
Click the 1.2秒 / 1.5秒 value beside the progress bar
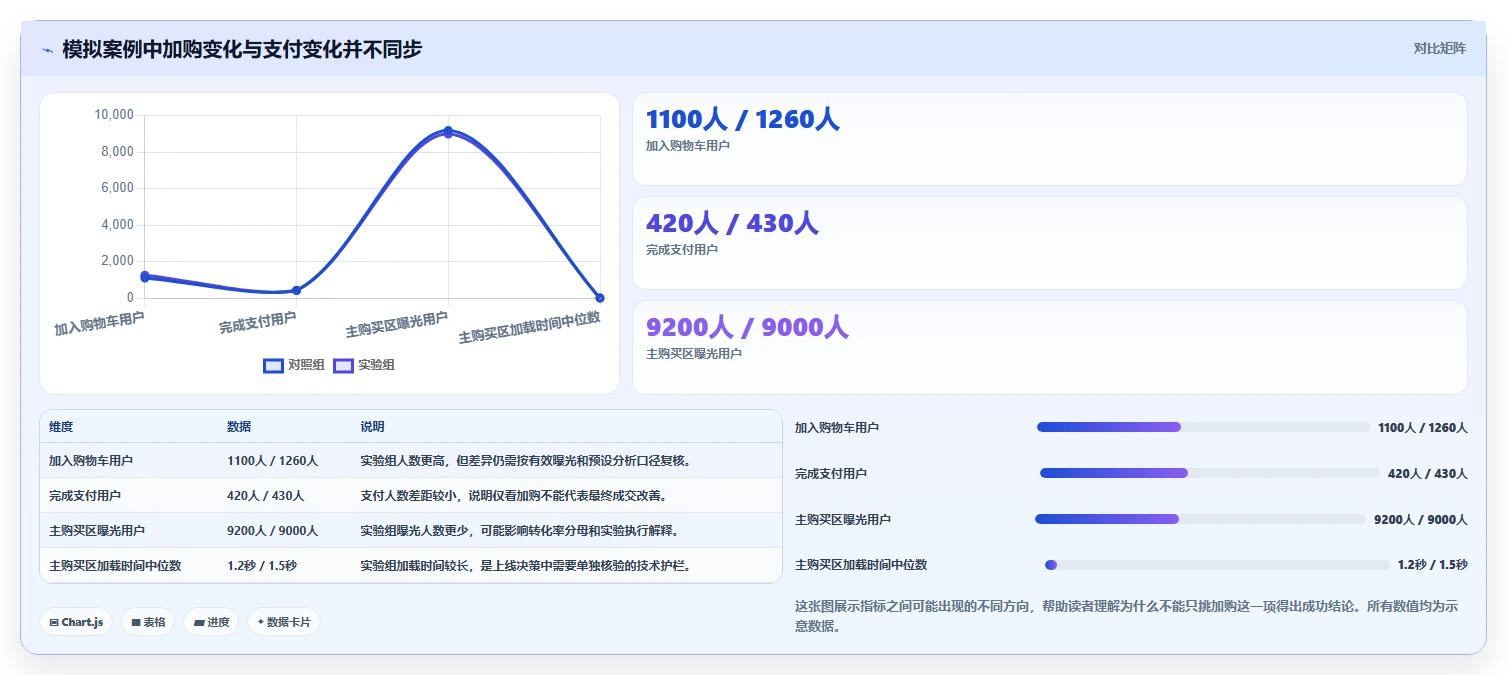click(1432, 565)
